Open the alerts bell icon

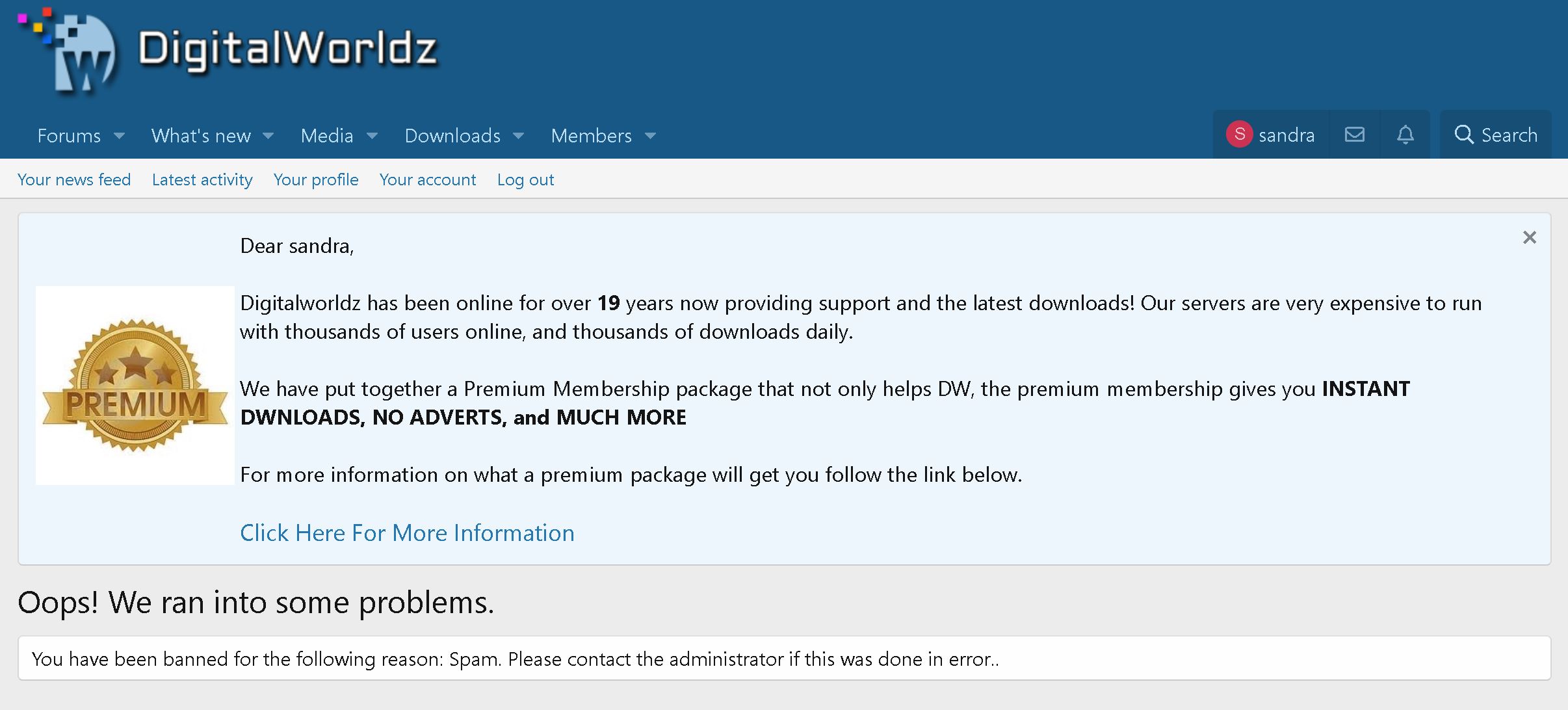(x=1405, y=135)
